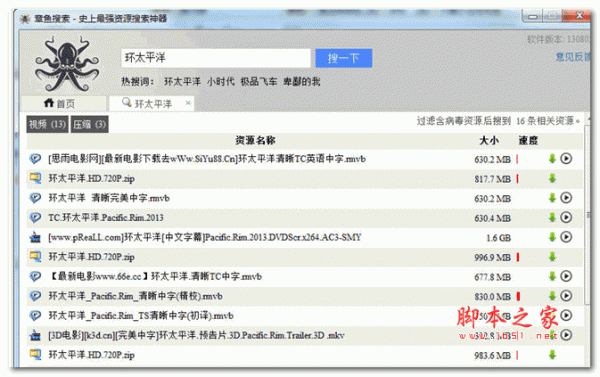Screen dimensions: 600x377
Task: Click the file icon beside TS清晰中字(初译).rmvb
Action: (x=35, y=316)
